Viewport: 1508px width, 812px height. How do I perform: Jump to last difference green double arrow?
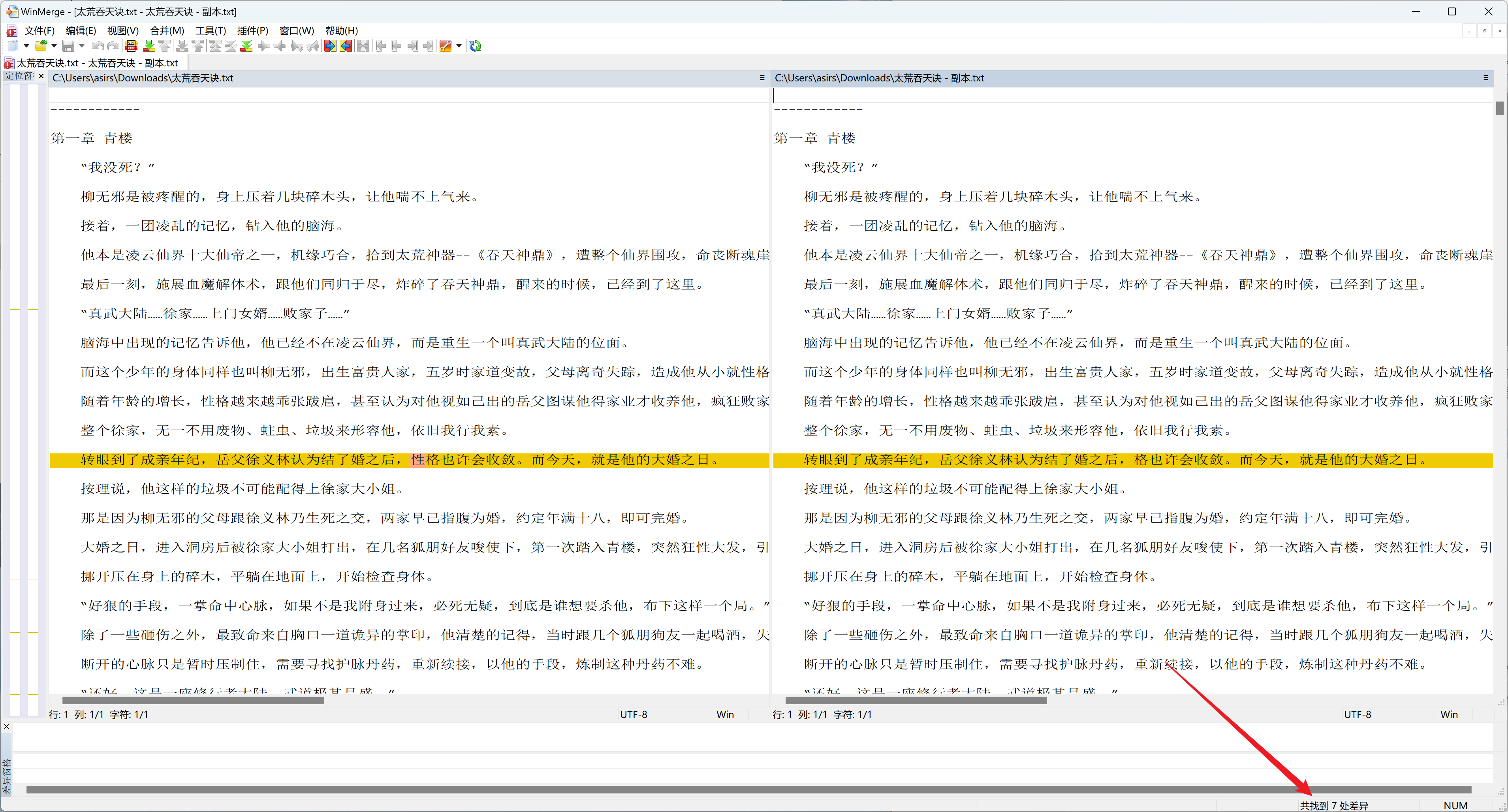(x=246, y=46)
